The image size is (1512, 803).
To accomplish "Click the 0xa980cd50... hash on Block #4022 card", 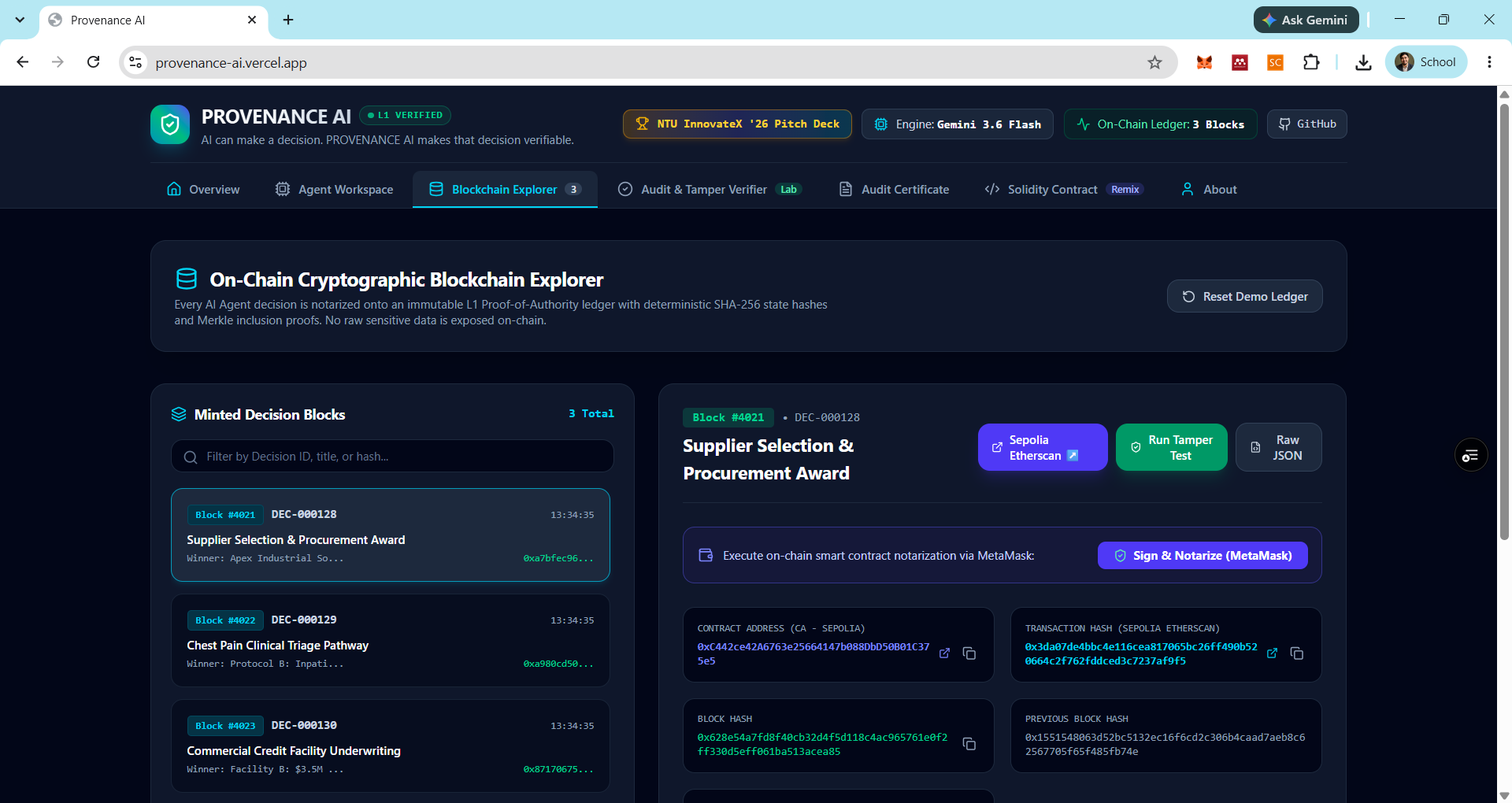I will click(x=558, y=664).
